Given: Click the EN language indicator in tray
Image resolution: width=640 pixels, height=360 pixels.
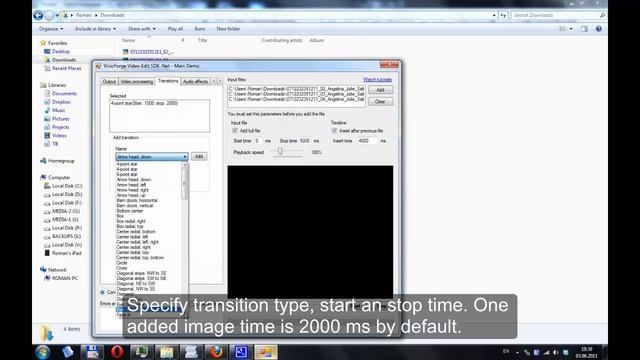Looking at the screenshot, I should pos(506,351).
